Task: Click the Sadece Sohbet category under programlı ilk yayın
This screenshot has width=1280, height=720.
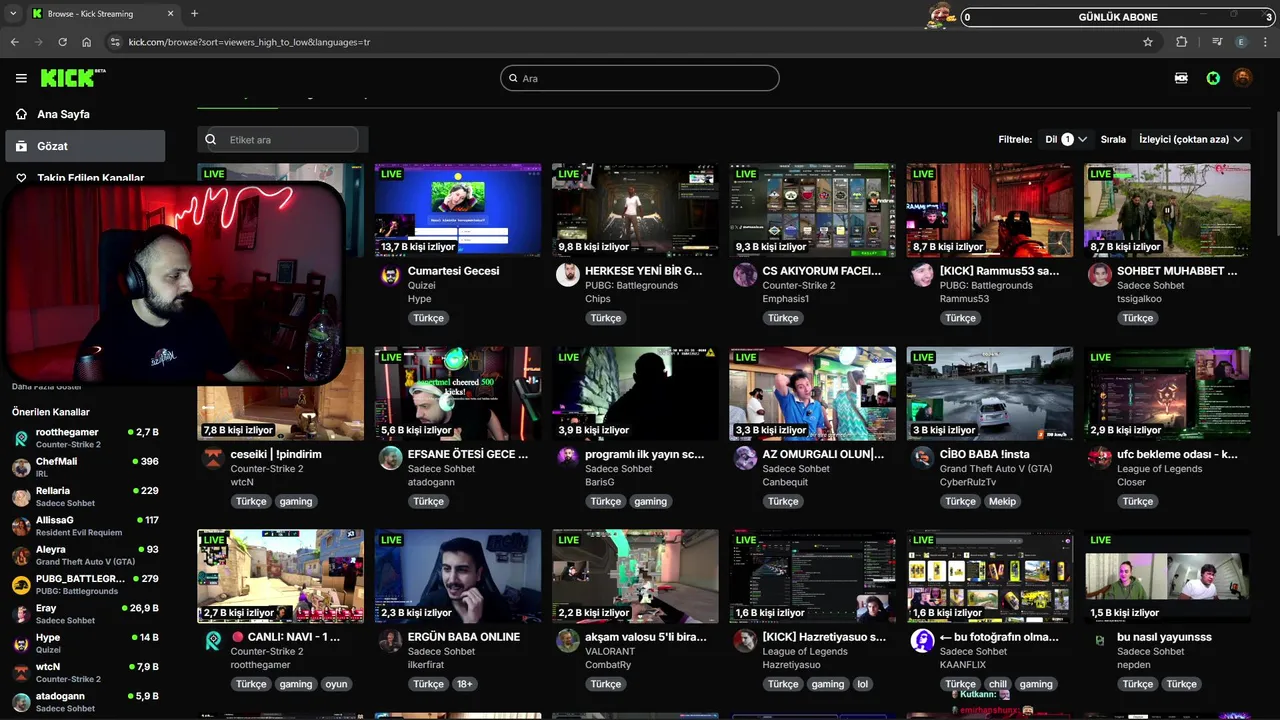Action: click(x=619, y=469)
